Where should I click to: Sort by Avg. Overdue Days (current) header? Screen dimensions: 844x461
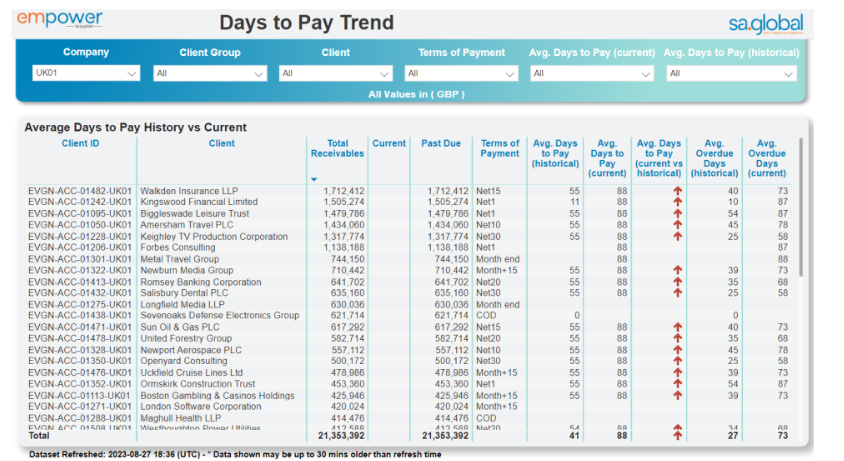coord(766,158)
